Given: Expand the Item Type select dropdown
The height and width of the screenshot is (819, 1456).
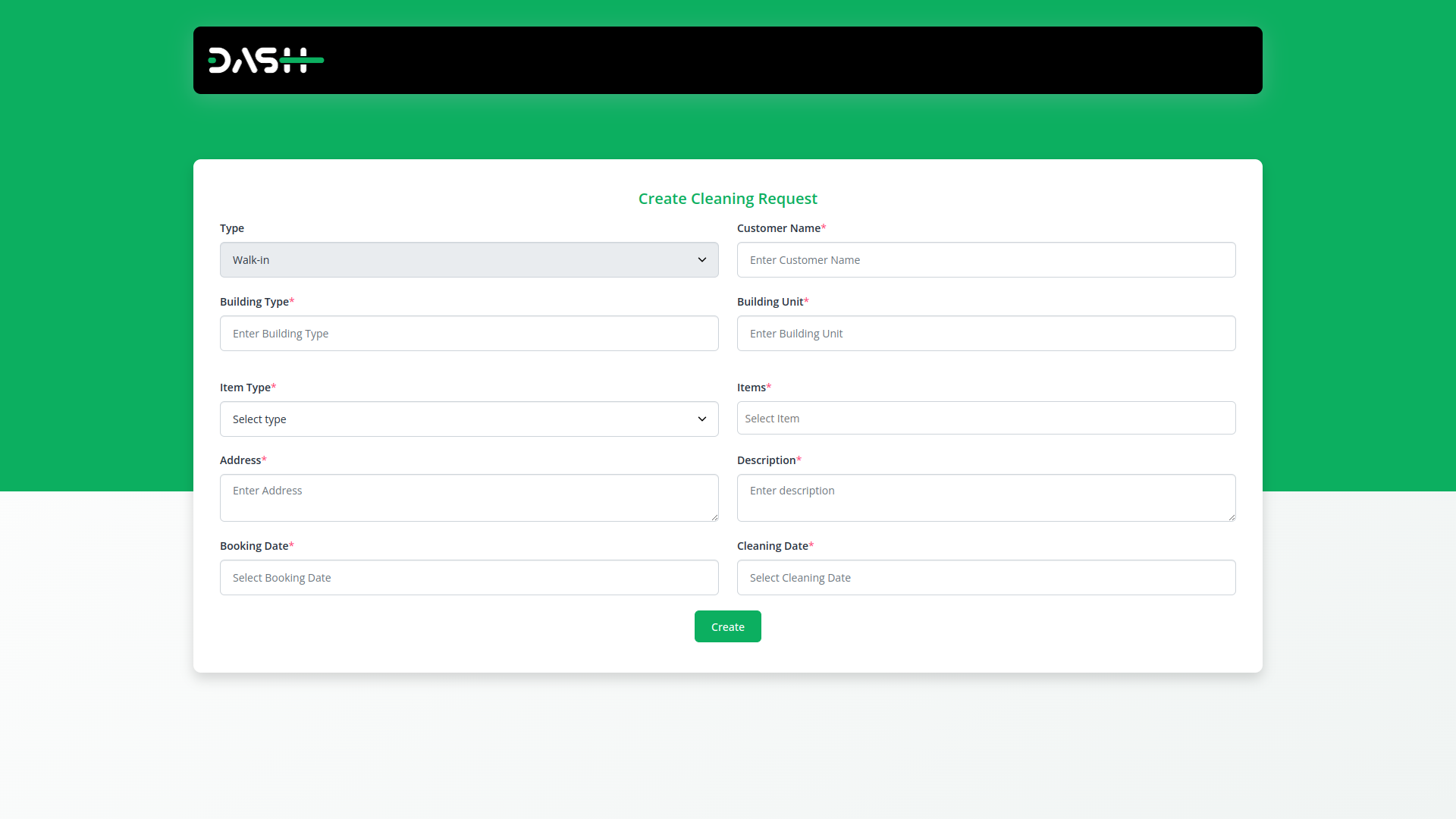Looking at the screenshot, I should [455, 419].
